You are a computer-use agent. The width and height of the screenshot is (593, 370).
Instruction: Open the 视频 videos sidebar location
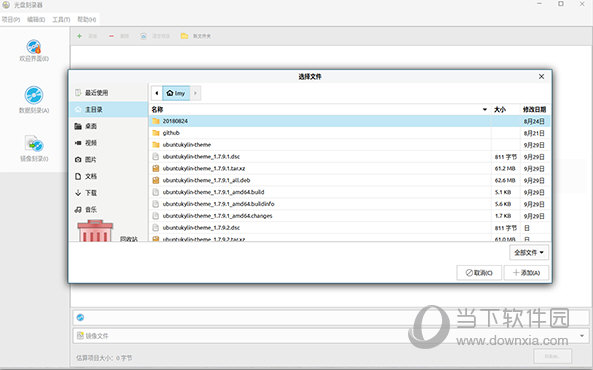[x=109, y=143]
